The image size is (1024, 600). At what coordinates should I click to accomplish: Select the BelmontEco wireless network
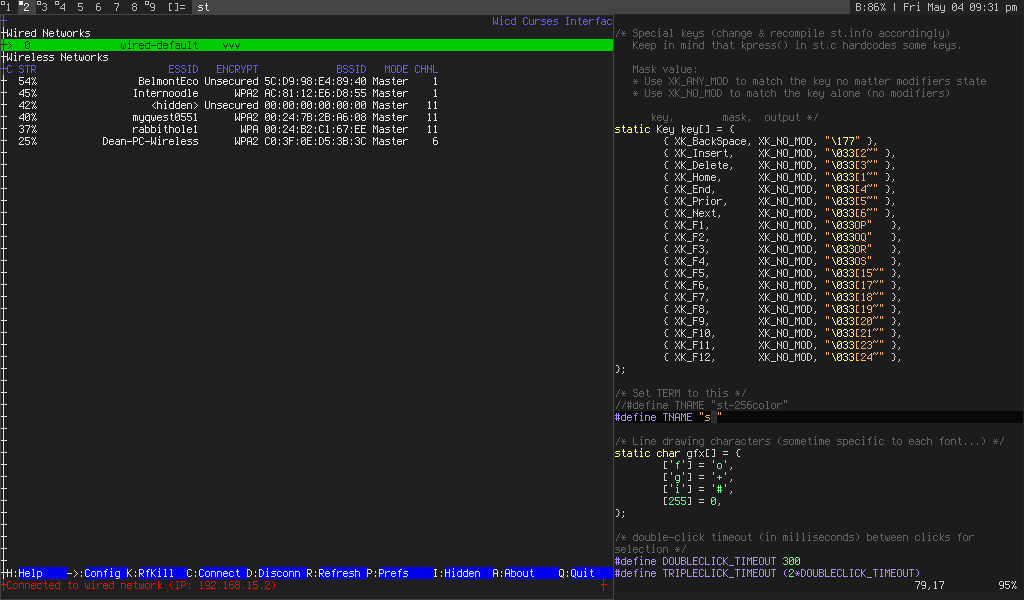(x=168, y=81)
